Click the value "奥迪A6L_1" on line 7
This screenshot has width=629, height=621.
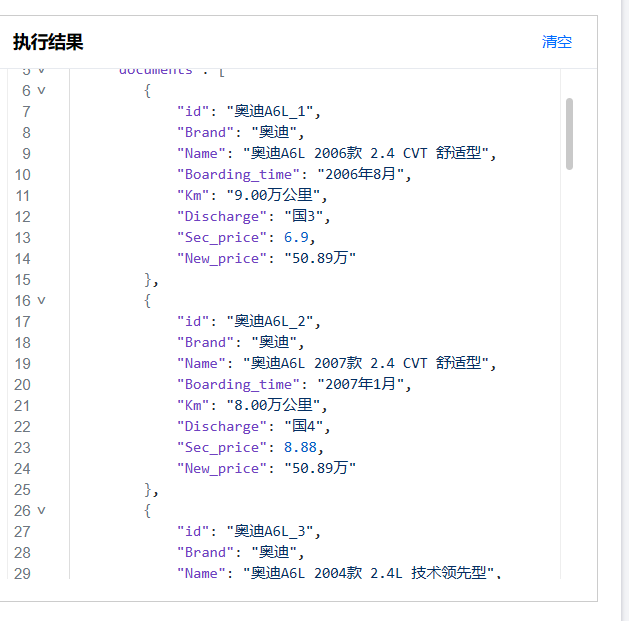(x=270, y=112)
